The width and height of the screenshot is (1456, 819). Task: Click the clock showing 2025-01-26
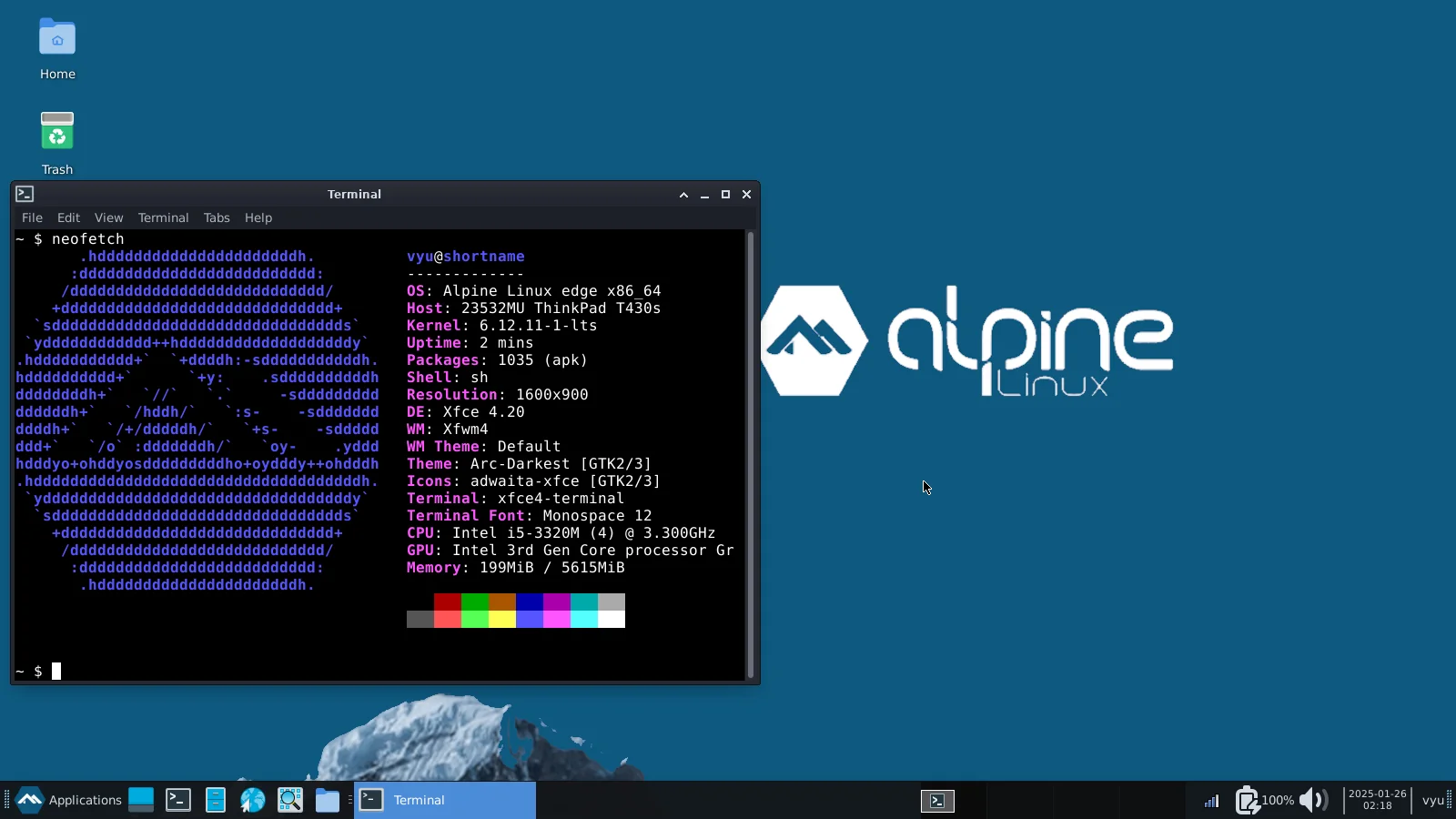(1378, 801)
